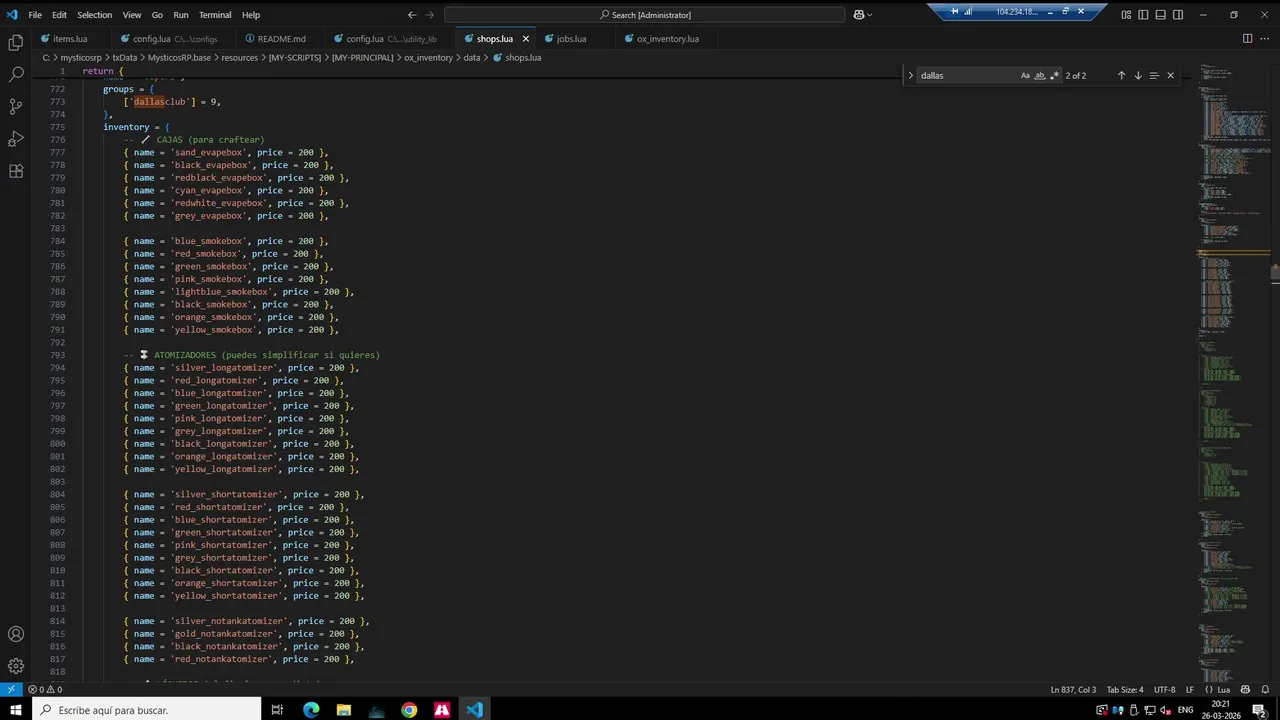Open the Extensions view

pyautogui.click(x=16, y=171)
